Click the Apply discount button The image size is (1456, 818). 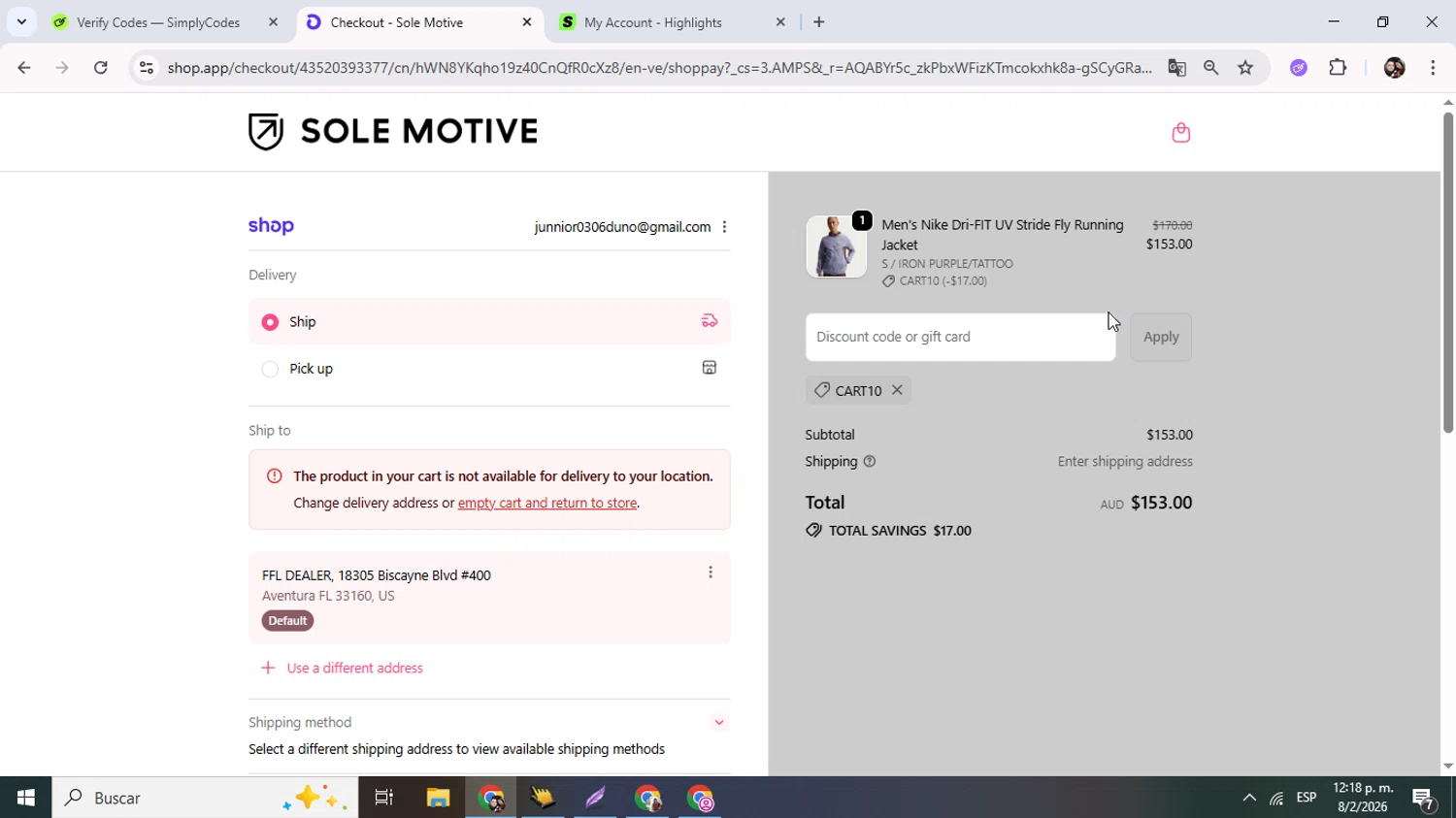(x=1161, y=337)
